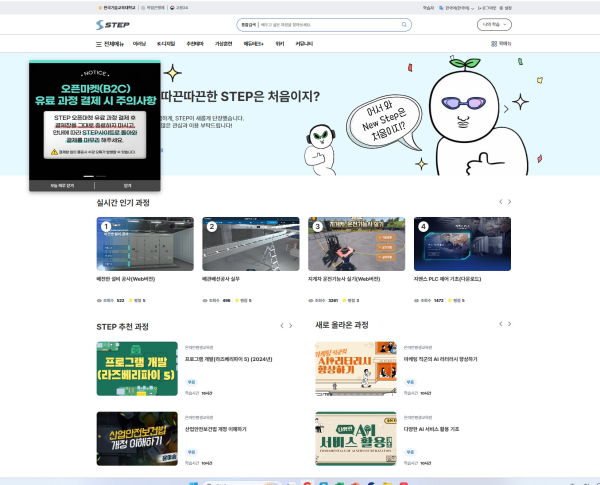Show next items in 새로 올라온 과정
The width and height of the screenshot is (600, 485).
[x=509, y=324]
